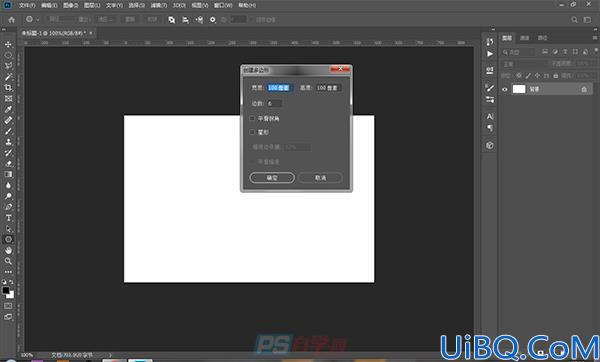Open the layer blend mode dropdown

pyautogui.click(x=524, y=64)
